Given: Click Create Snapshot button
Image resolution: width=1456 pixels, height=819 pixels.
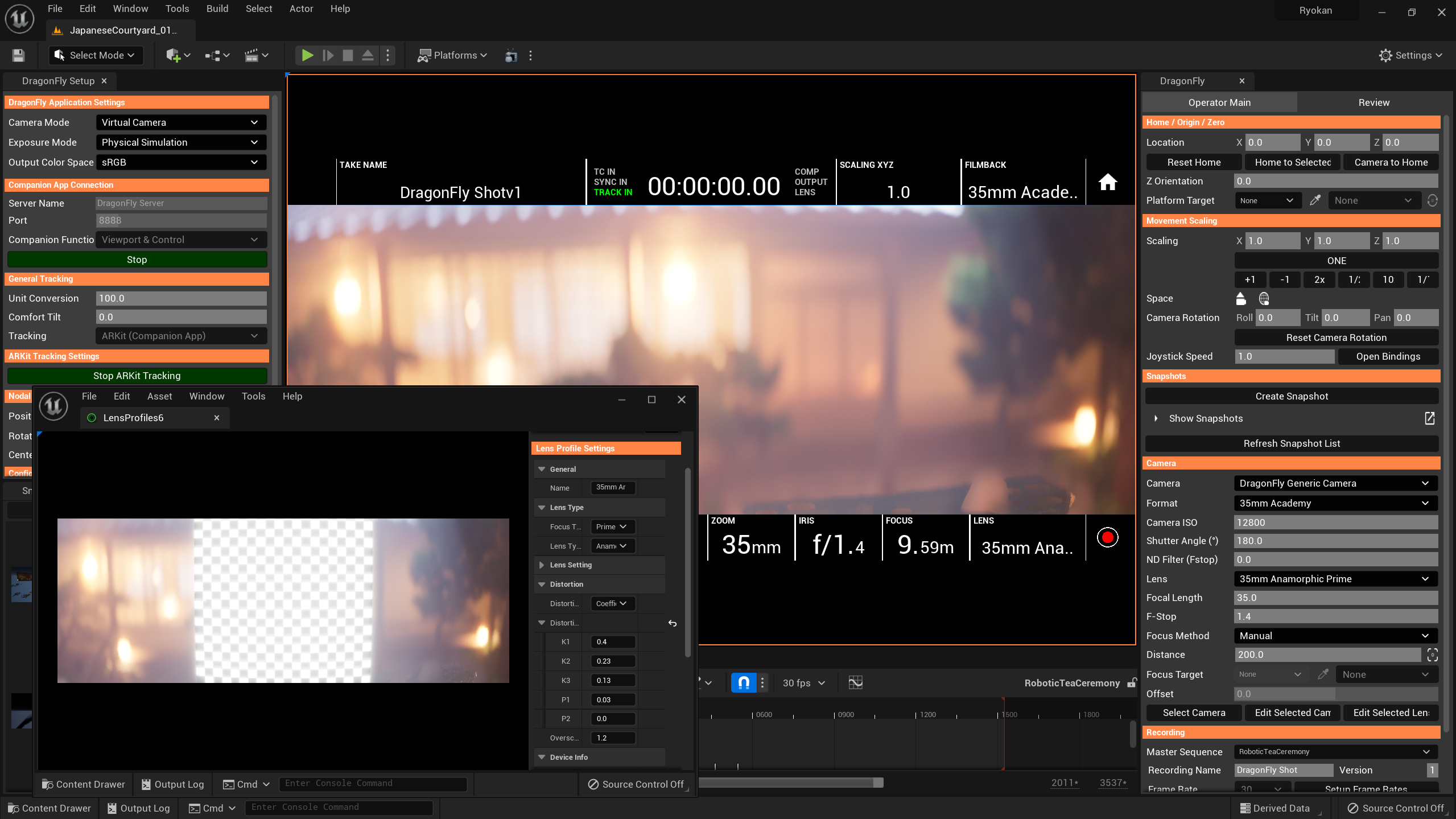Looking at the screenshot, I should 1292,396.
